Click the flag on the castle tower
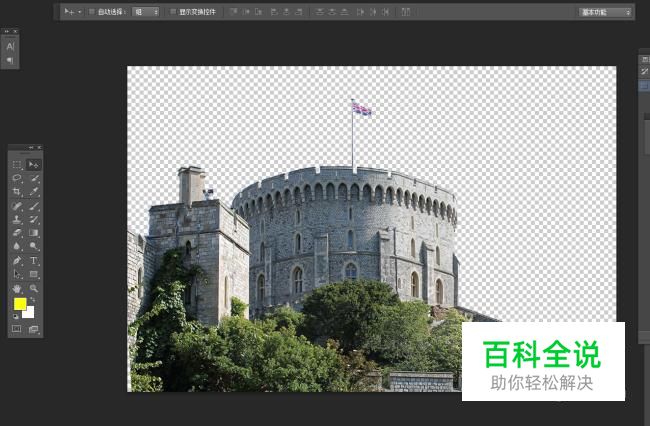Viewport: 650px width, 426px height. 361,109
